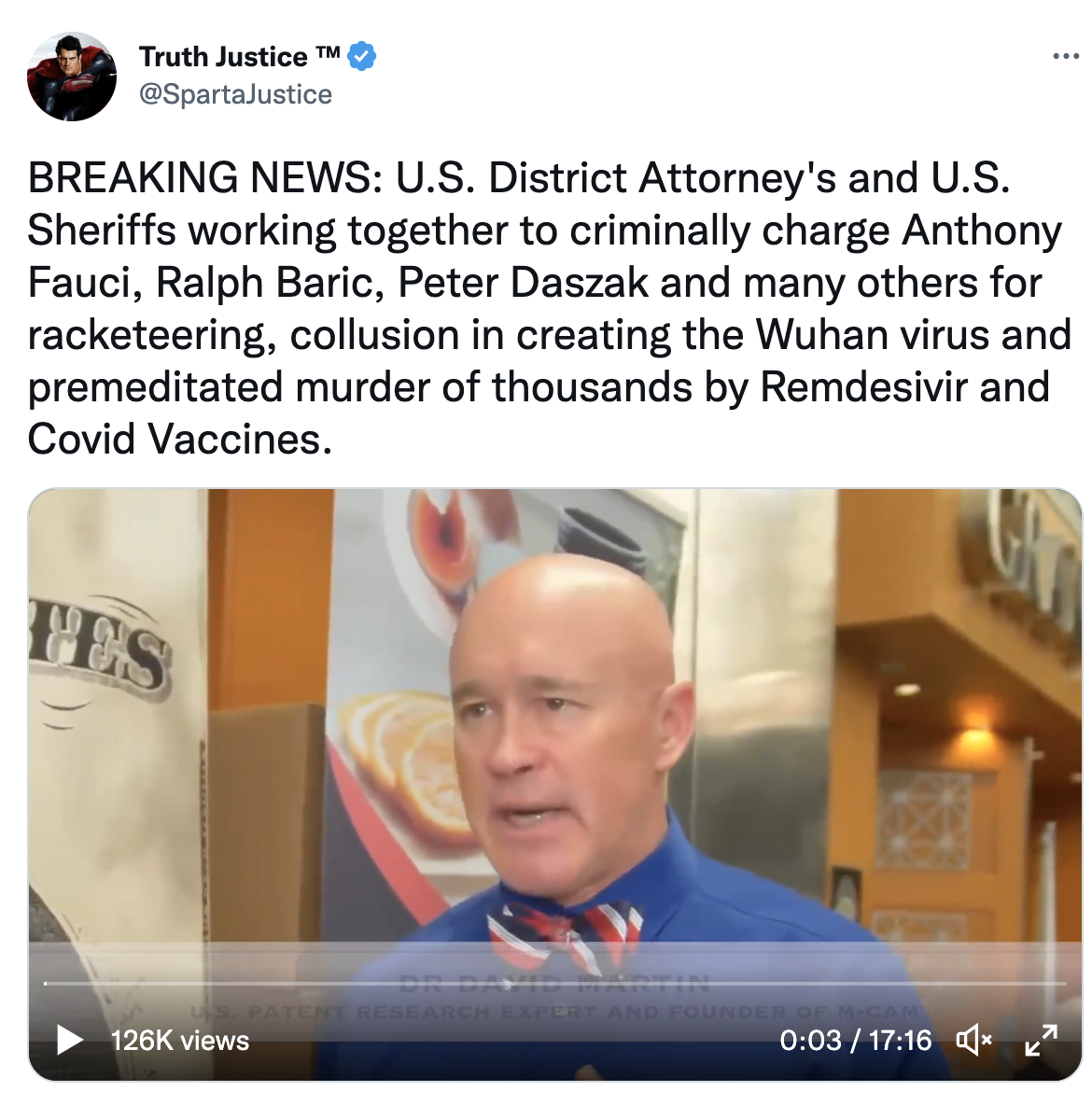The width and height of the screenshot is (1092, 1105).
Task: Expand the video to fullscreen
Action: click(x=1041, y=1040)
